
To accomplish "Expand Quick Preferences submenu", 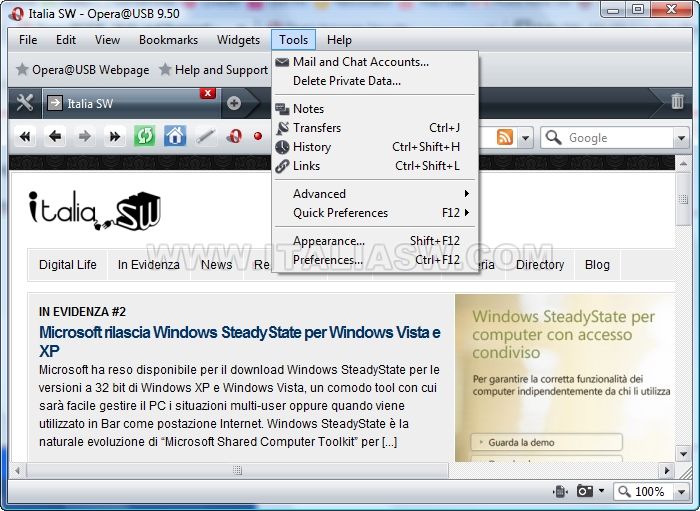I will [375, 213].
